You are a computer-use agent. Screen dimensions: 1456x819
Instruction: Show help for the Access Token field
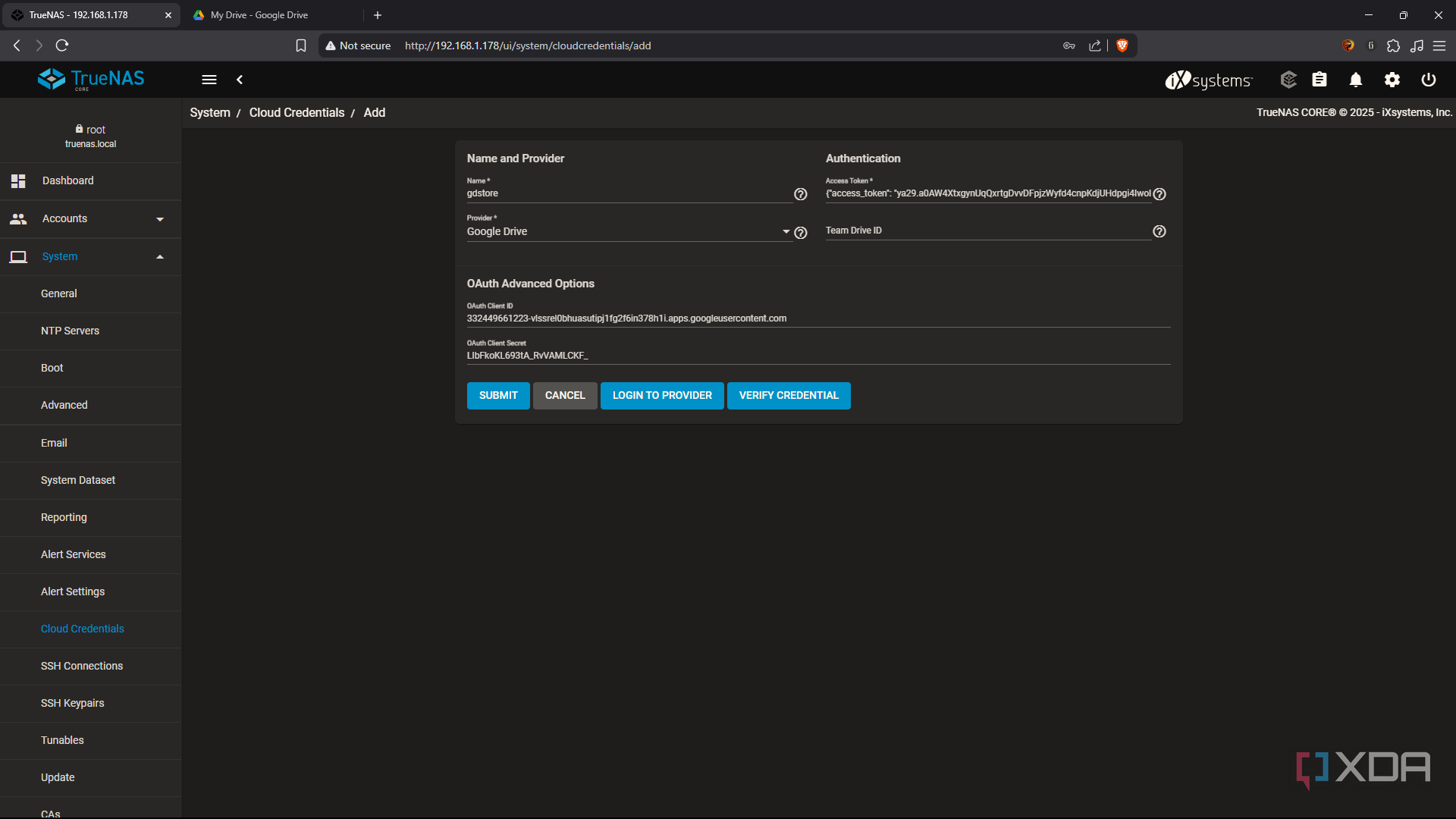[x=1159, y=194]
